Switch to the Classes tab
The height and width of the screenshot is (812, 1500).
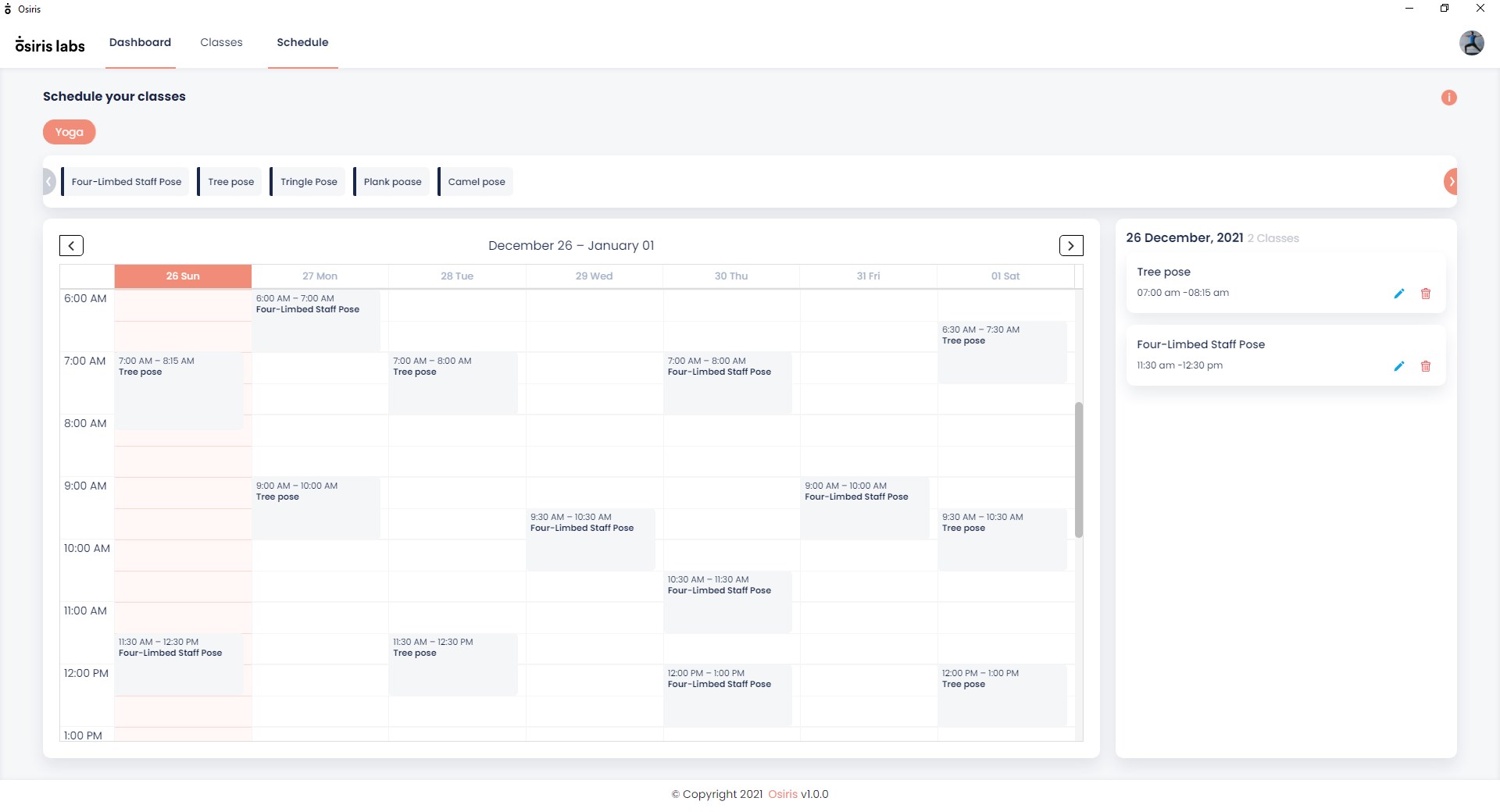click(x=221, y=42)
